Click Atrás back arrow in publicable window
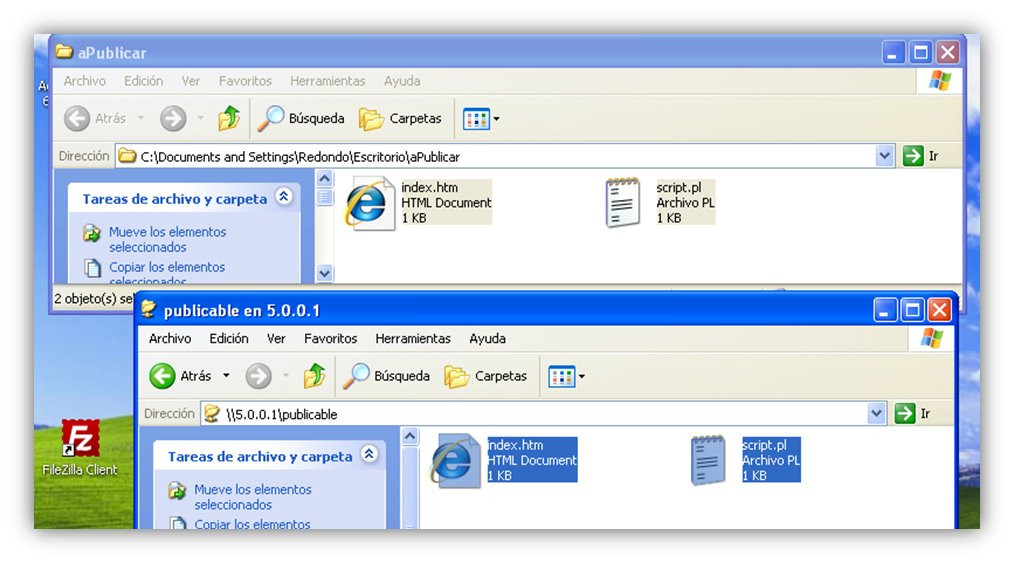 coord(162,376)
